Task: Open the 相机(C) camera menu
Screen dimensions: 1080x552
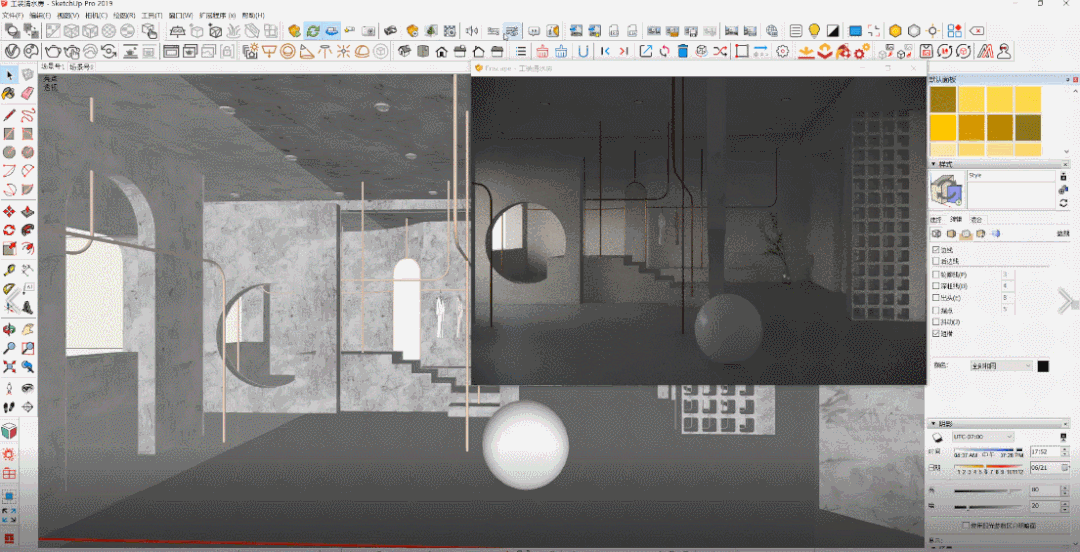Action: pos(97,16)
